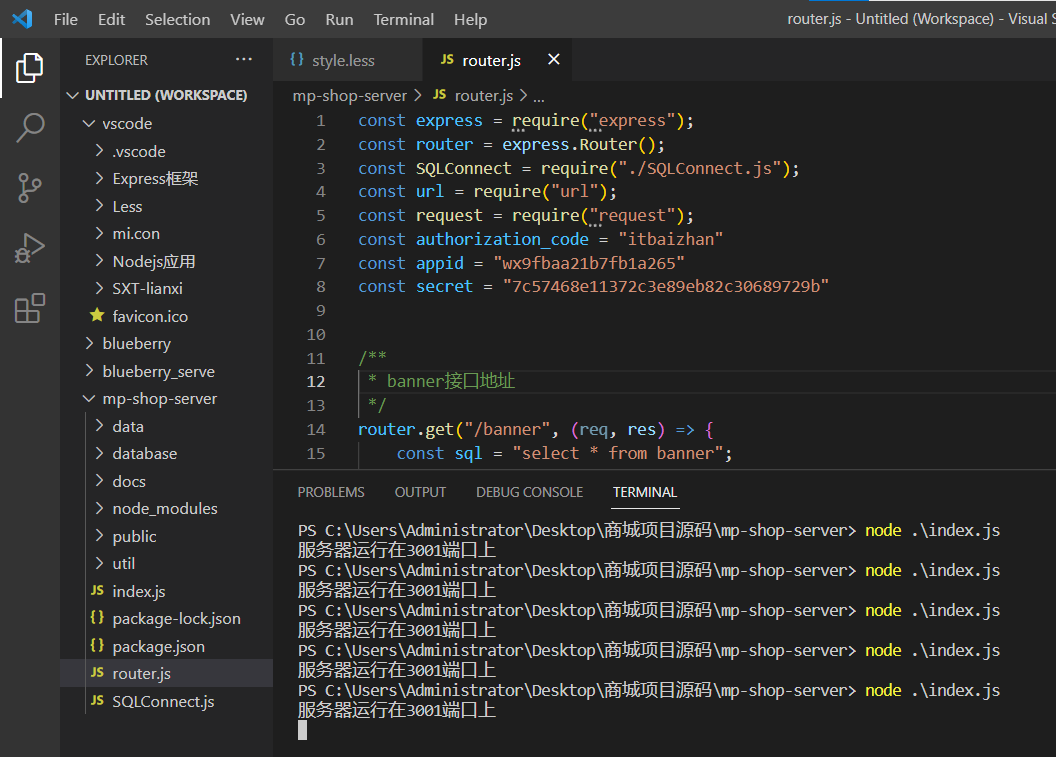Expand the docs folder
Image resolution: width=1056 pixels, height=757 pixels.
pos(100,481)
